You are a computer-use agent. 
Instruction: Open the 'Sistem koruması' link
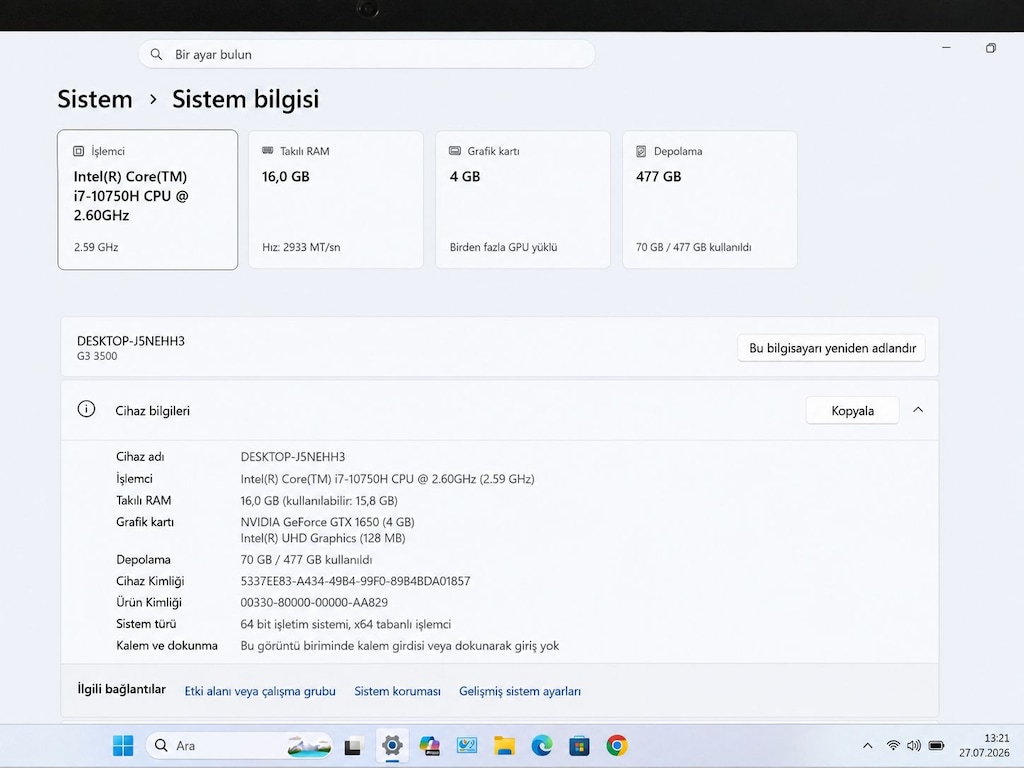coord(397,691)
